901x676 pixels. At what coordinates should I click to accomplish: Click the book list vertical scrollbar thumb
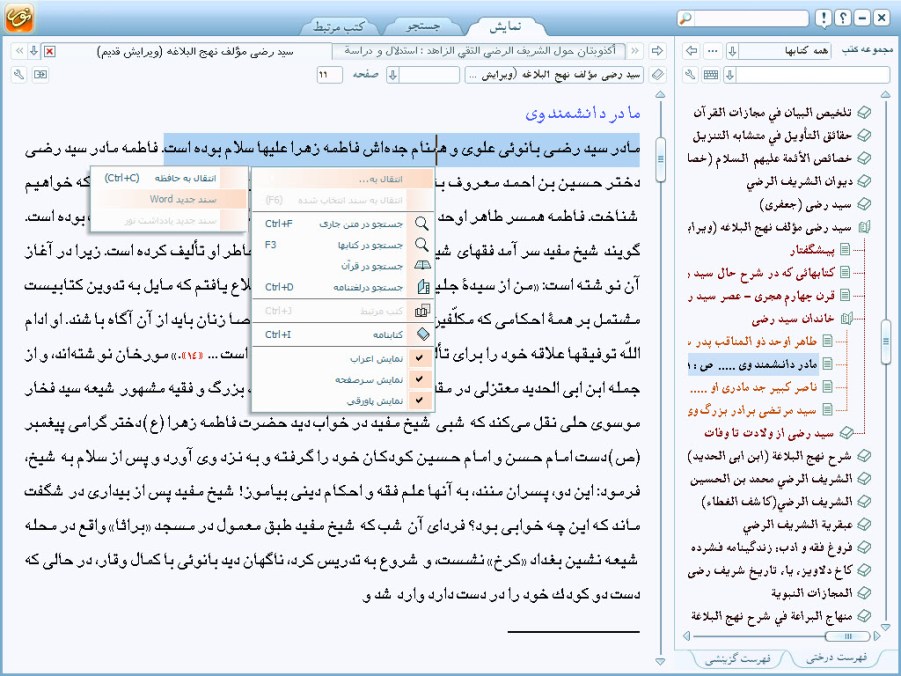(x=885, y=343)
